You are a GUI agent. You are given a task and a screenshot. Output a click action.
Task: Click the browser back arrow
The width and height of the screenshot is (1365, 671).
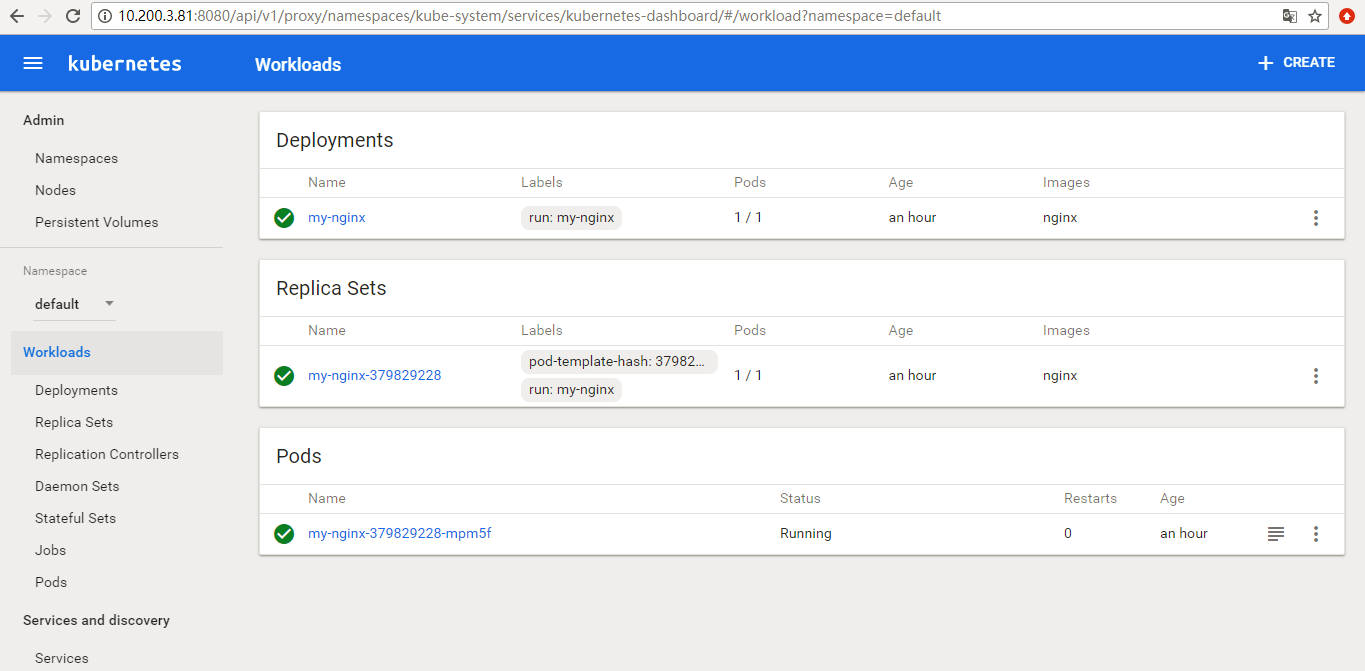point(17,16)
